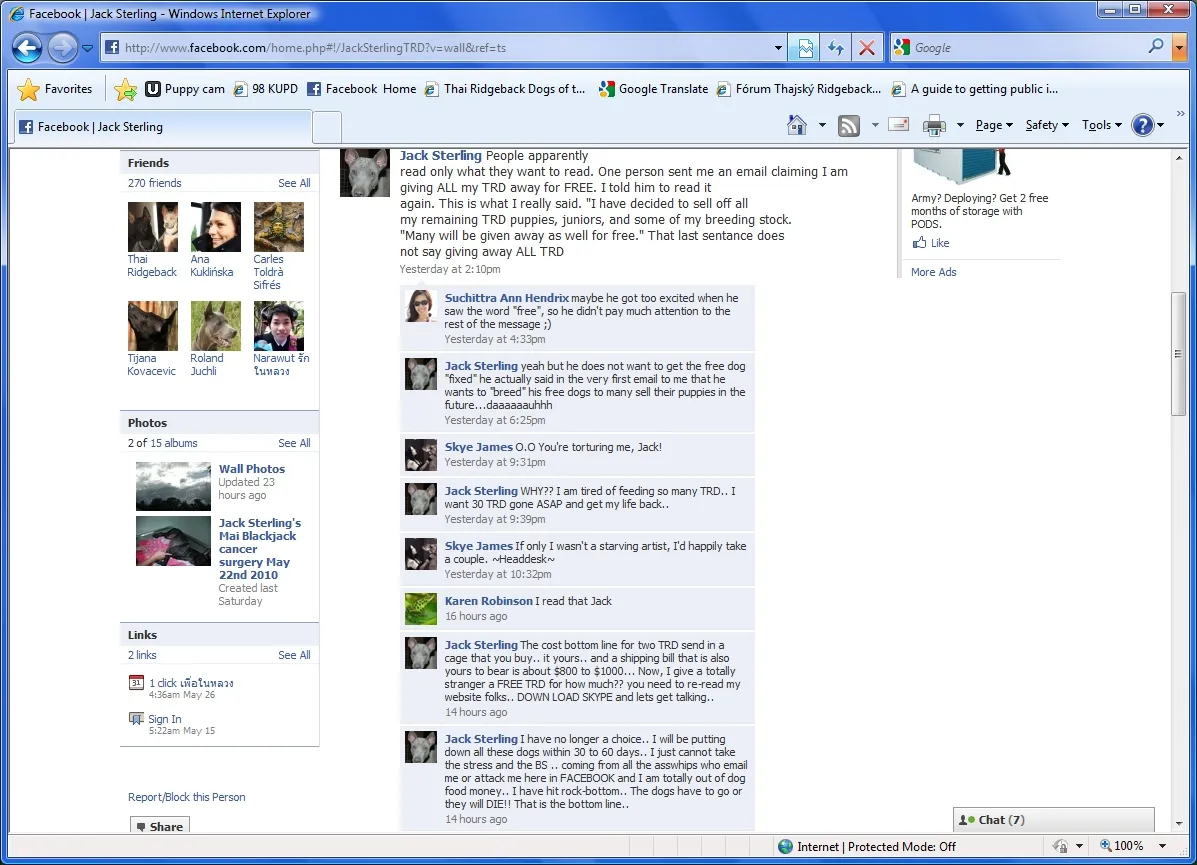This screenshot has height=865, width=1197.
Task: Click the Add to Favorites star icon
Action: [x=125, y=89]
